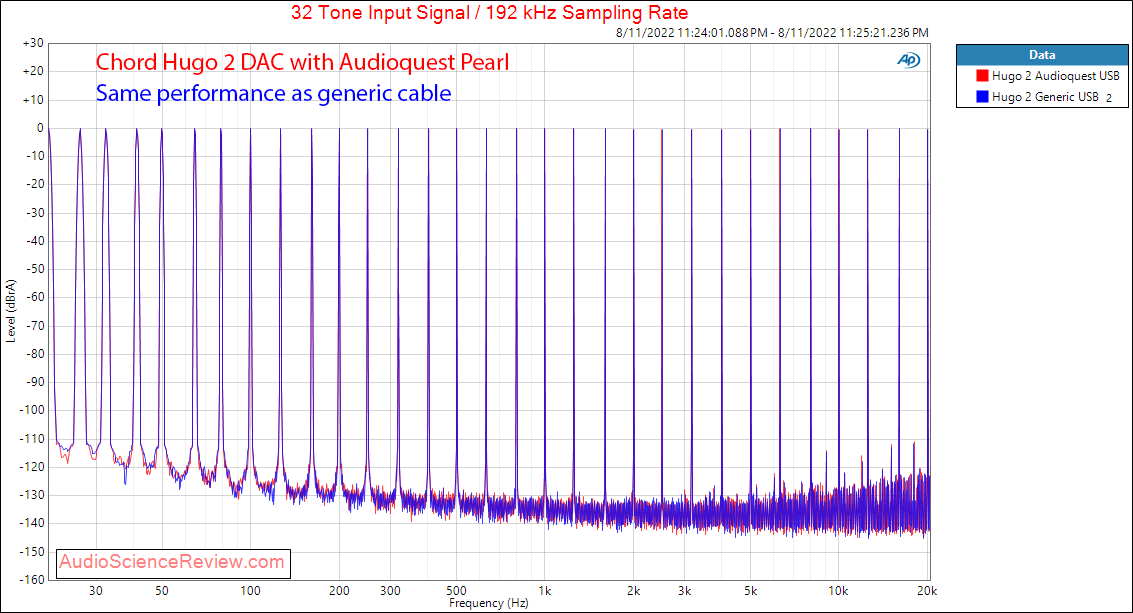Select the "Data" legend header

(1042, 55)
